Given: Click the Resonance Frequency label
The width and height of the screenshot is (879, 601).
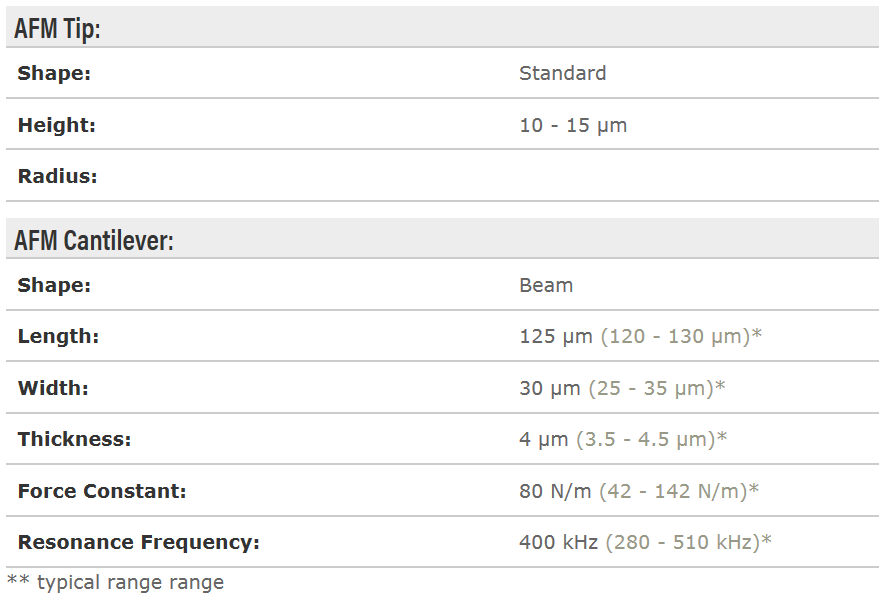Looking at the screenshot, I should coord(138,542).
